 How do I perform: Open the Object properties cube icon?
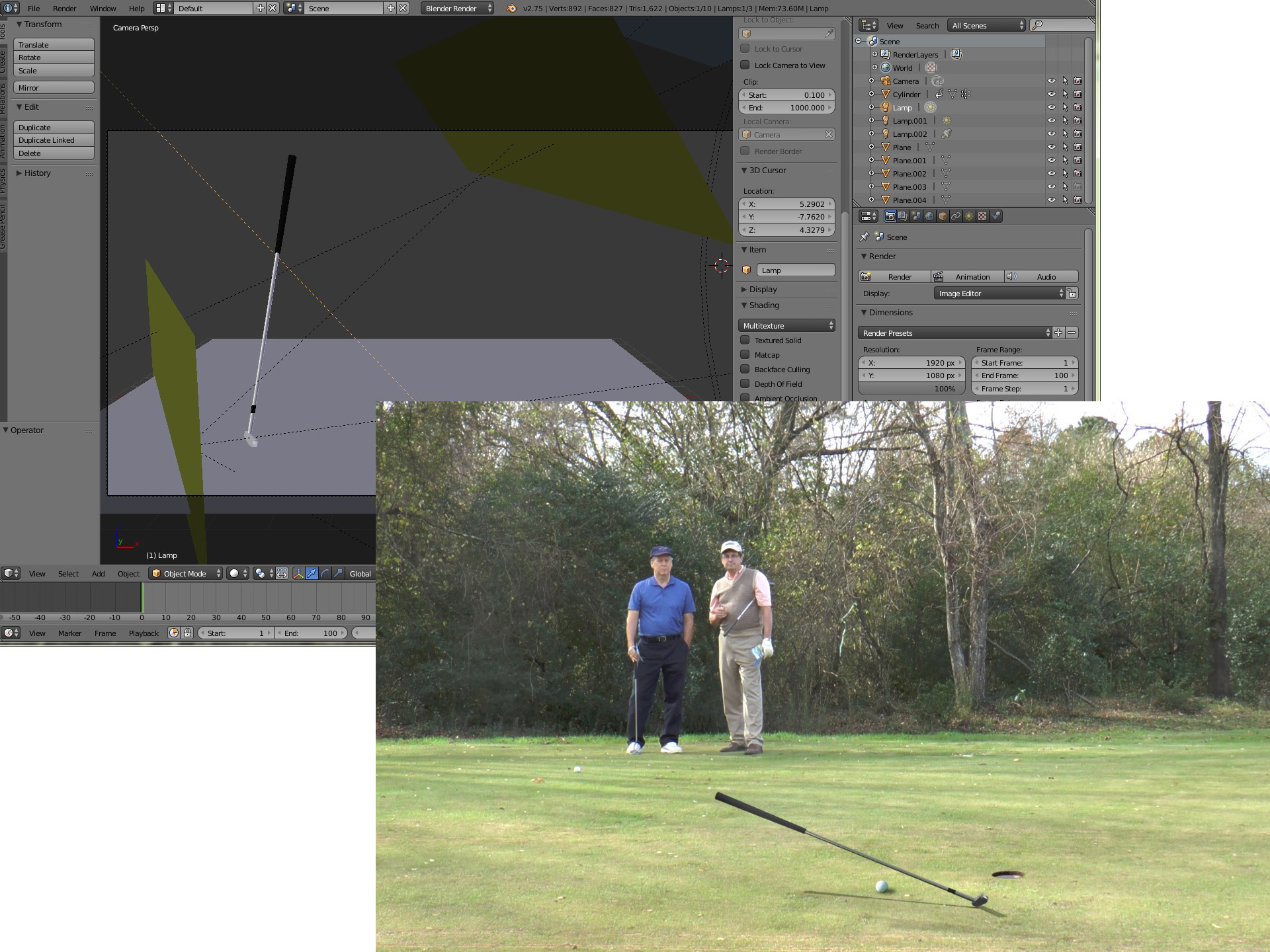click(x=943, y=216)
